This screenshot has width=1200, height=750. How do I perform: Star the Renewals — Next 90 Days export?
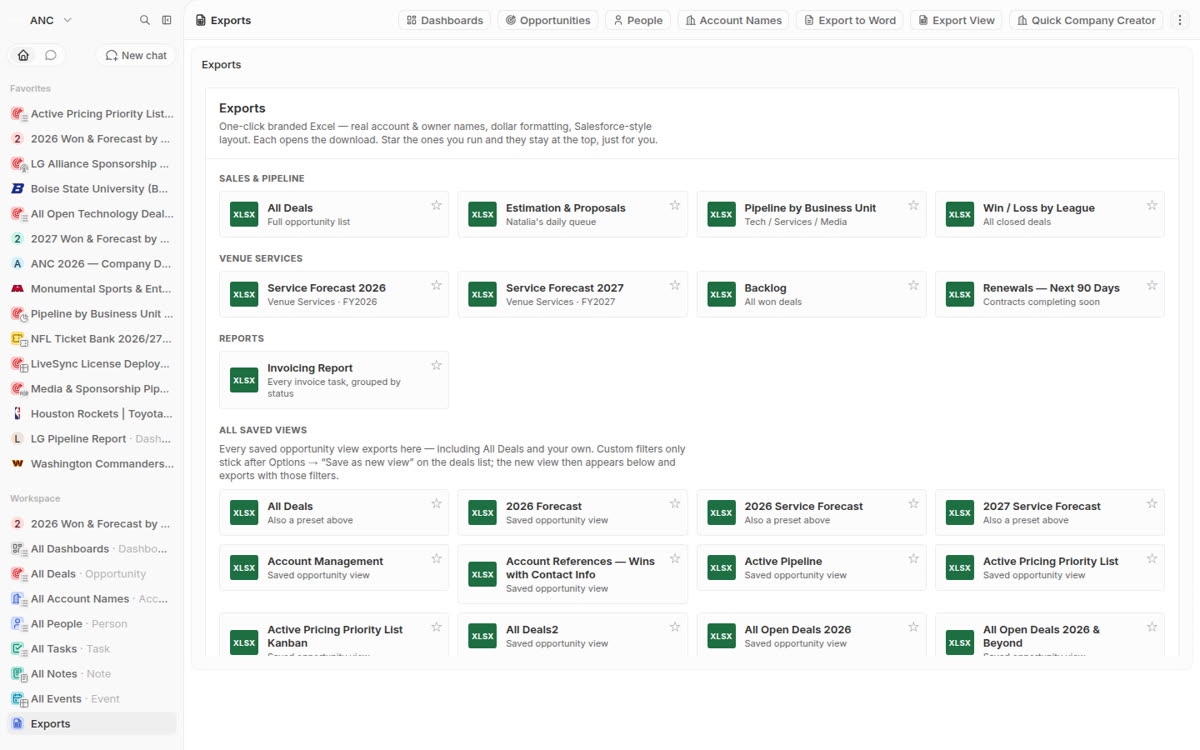(1152, 285)
